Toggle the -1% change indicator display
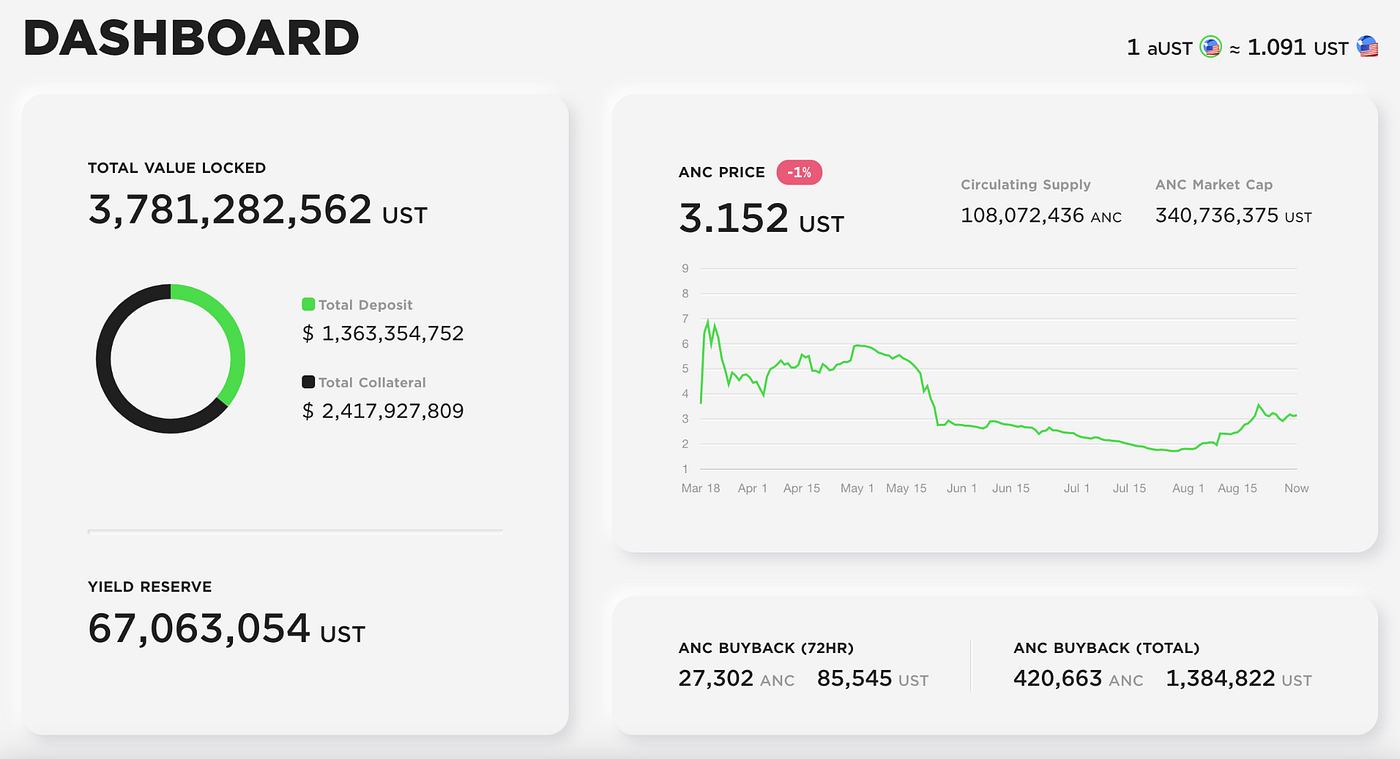The height and width of the screenshot is (759, 1400). (799, 172)
